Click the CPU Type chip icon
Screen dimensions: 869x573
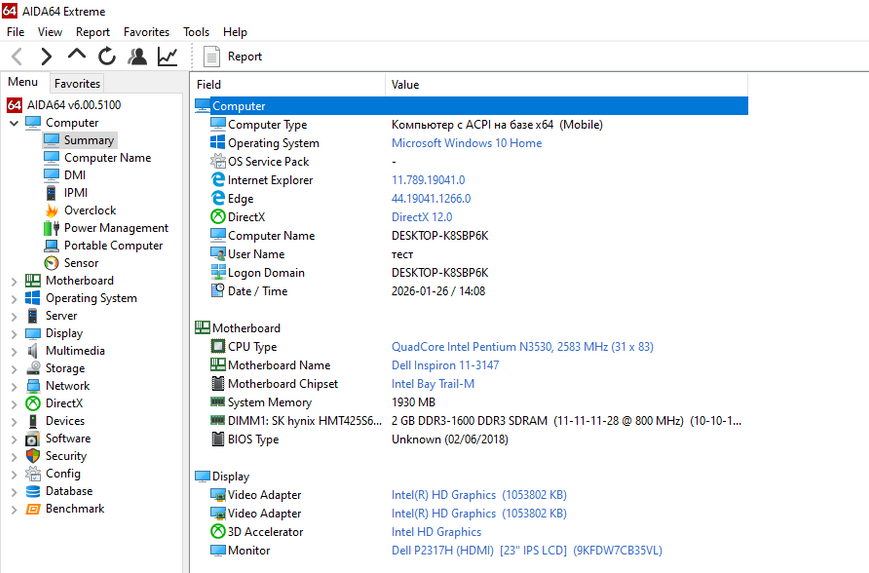[x=218, y=346]
